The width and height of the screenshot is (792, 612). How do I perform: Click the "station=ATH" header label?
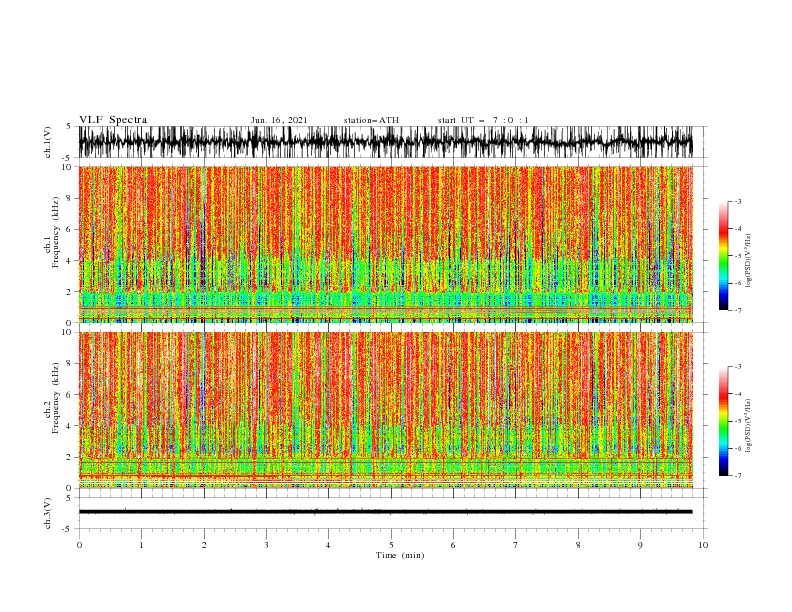(371, 120)
